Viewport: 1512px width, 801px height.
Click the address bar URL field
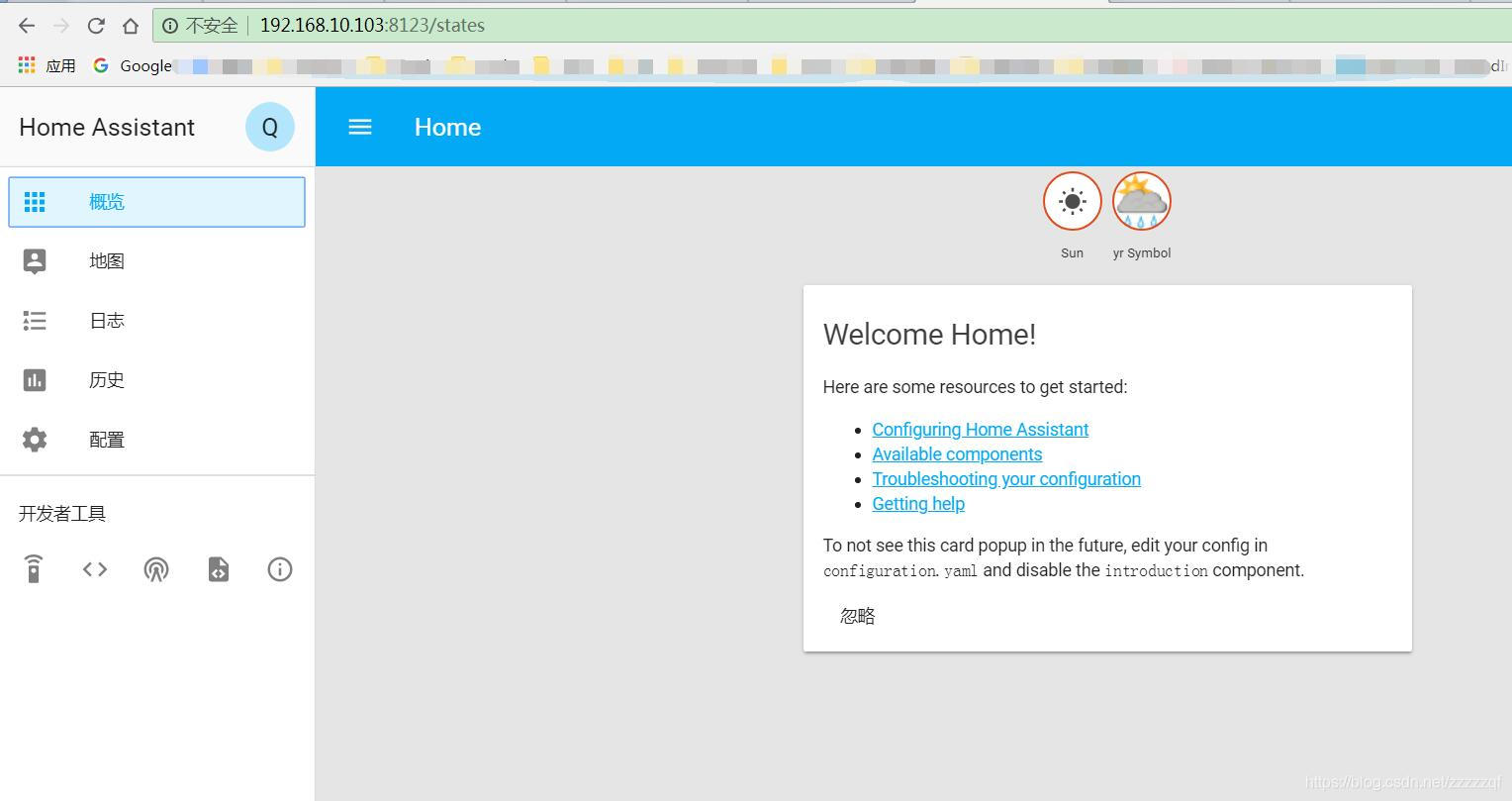(x=831, y=26)
